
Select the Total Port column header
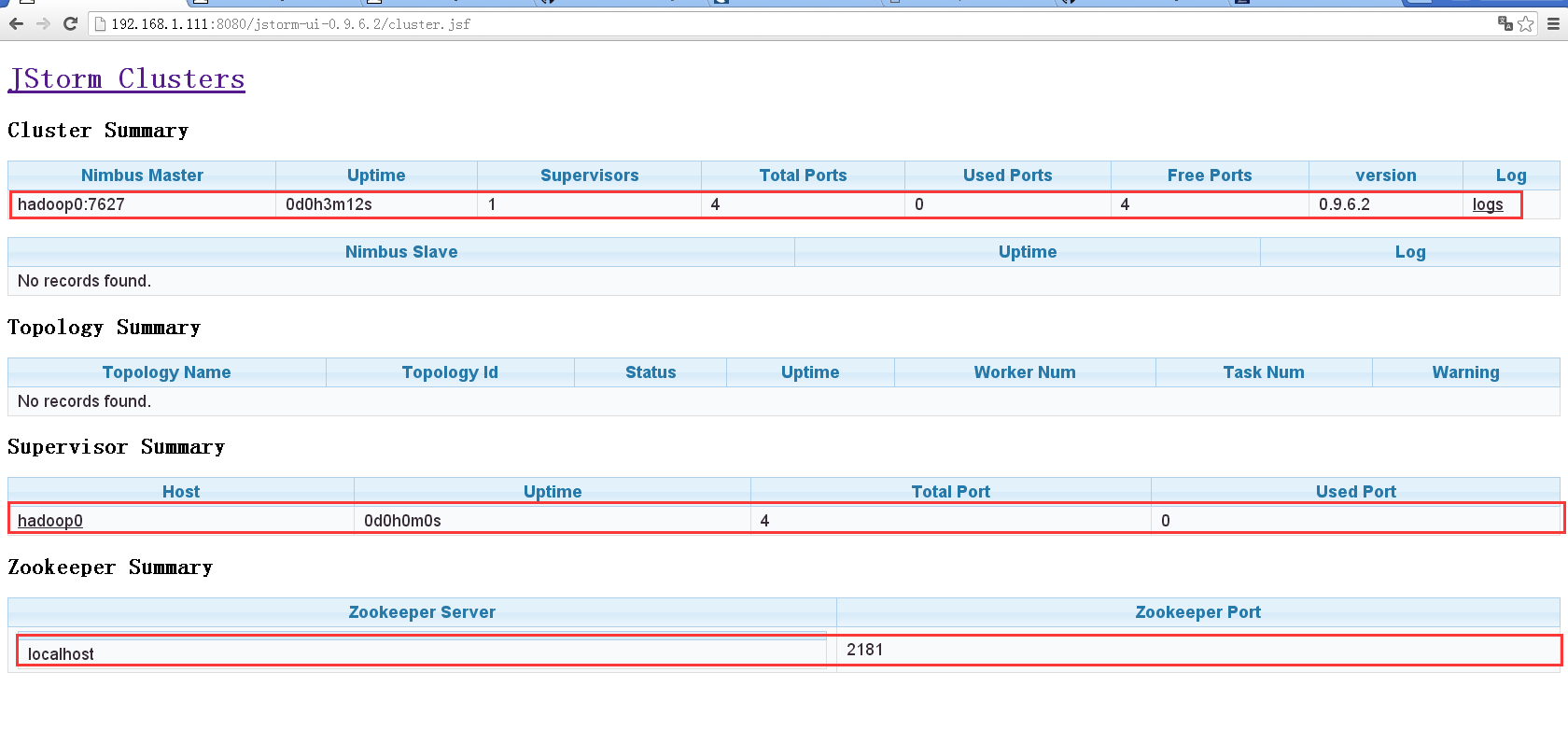[951, 491]
